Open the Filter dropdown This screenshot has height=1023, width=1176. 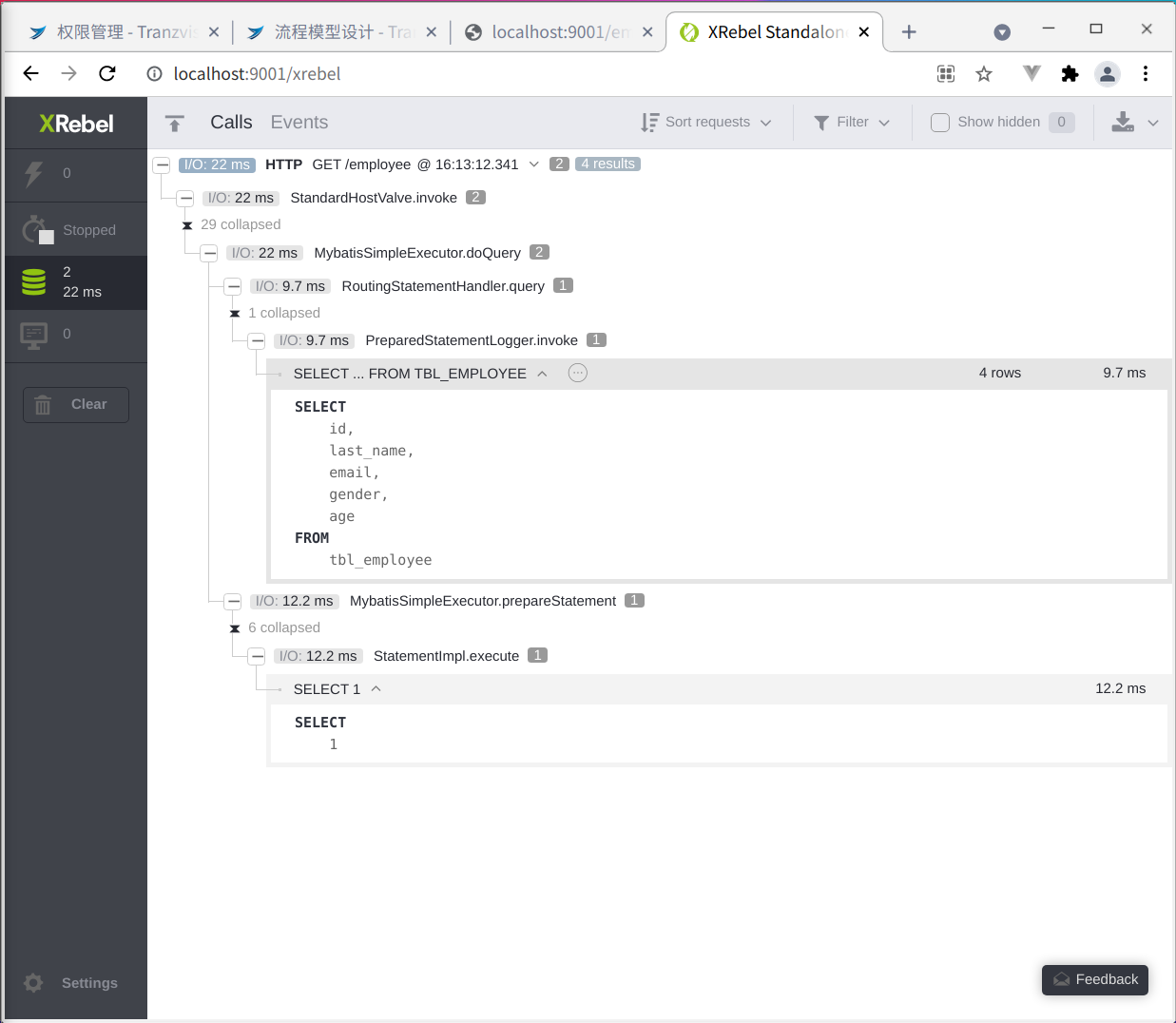852,122
